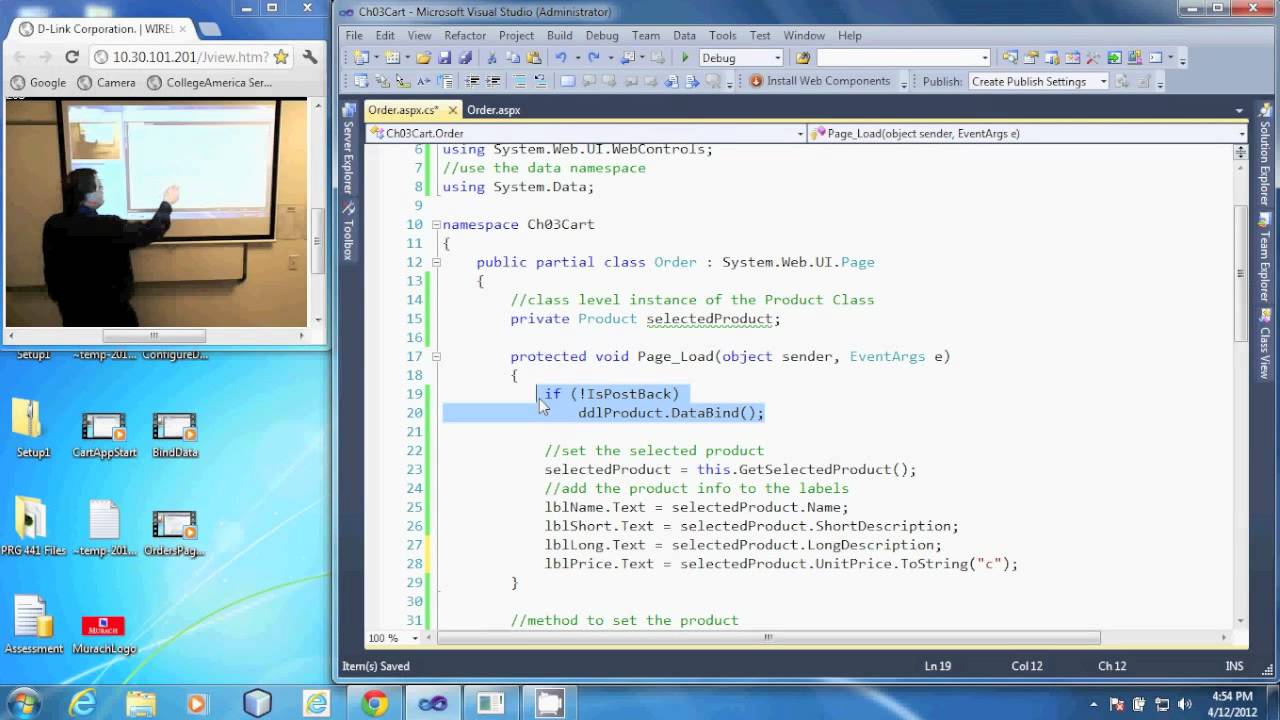Click the Cut scissors icon

[492, 58]
